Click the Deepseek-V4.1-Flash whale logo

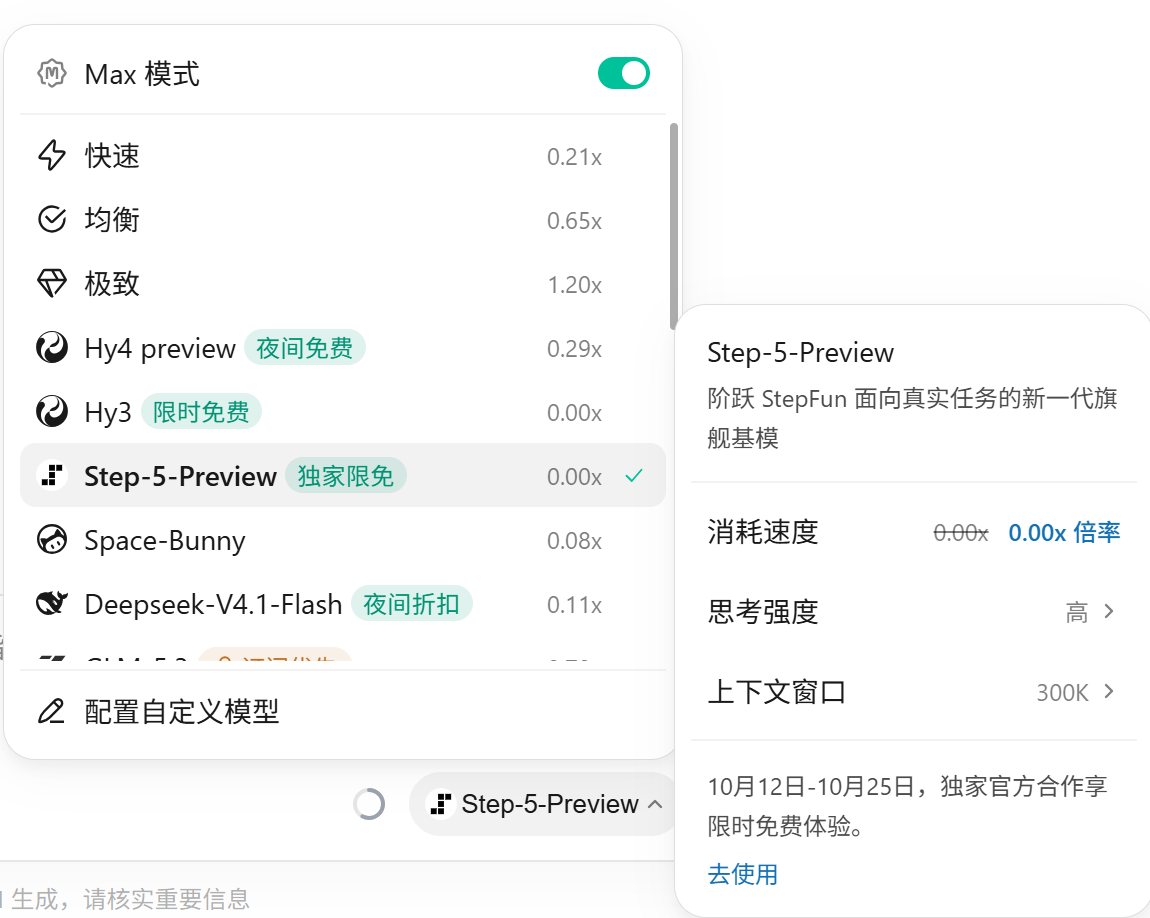[52, 604]
